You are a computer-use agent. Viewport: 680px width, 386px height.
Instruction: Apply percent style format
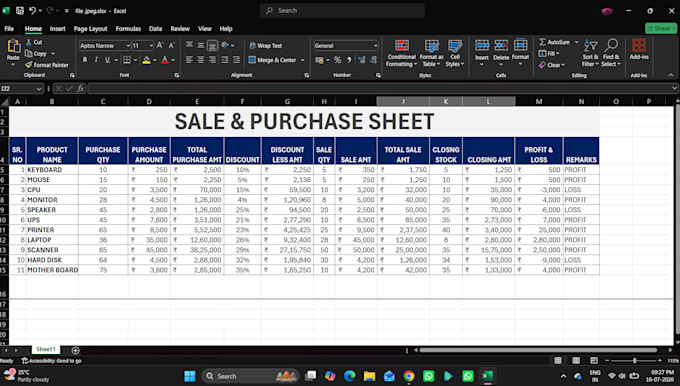point(337,60)
